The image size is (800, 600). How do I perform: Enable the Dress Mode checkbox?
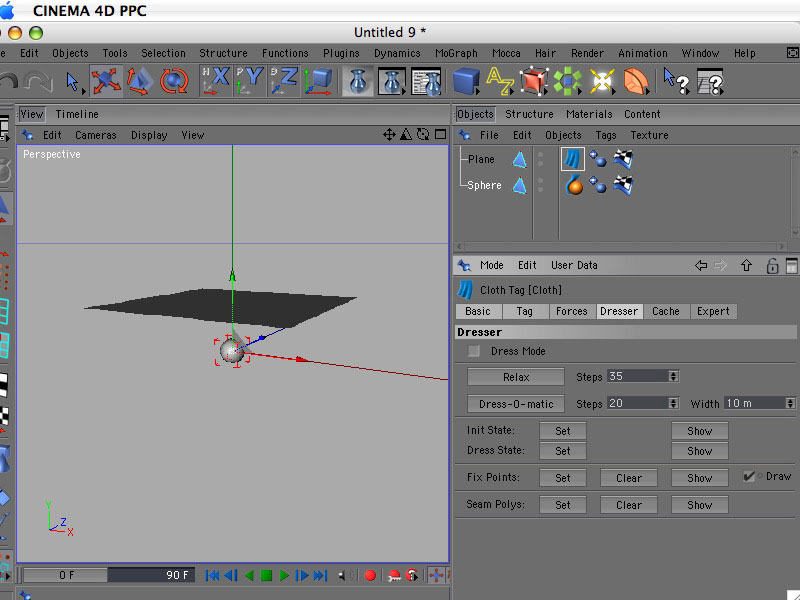coord(474,351)
